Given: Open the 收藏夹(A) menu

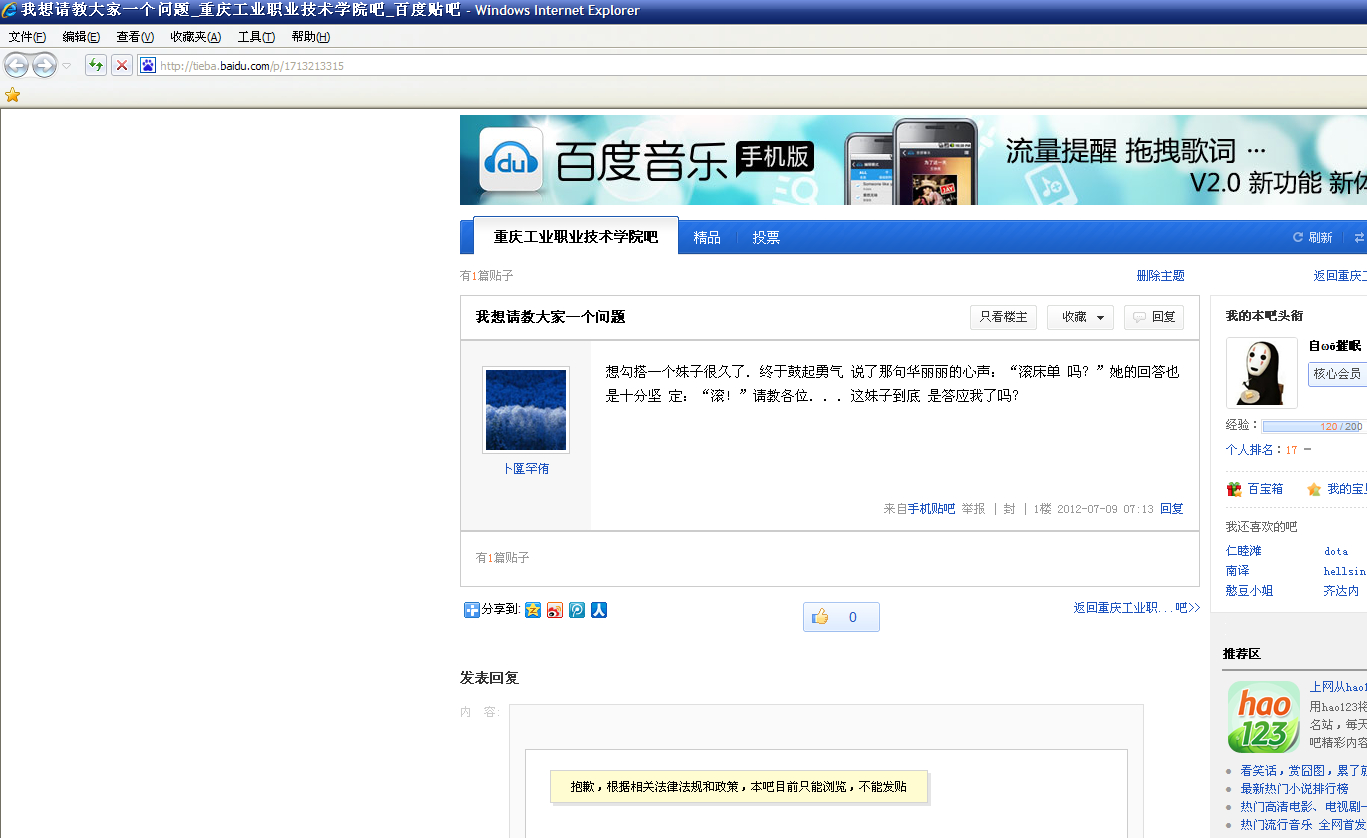Looking at the screenshot, I should tap(195, 37).
